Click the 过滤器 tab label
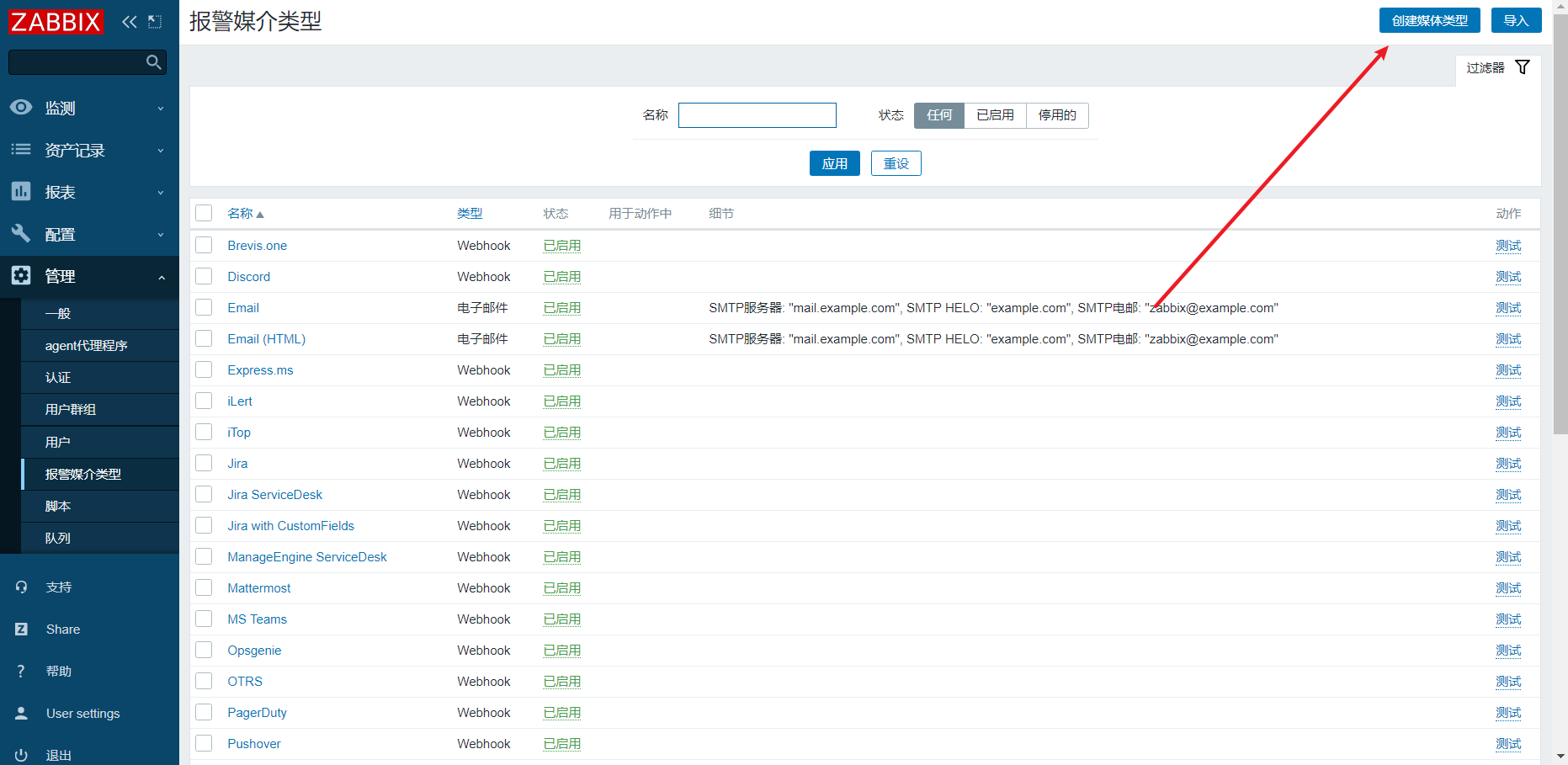1568x765 pixels. tap(1486, 68)
